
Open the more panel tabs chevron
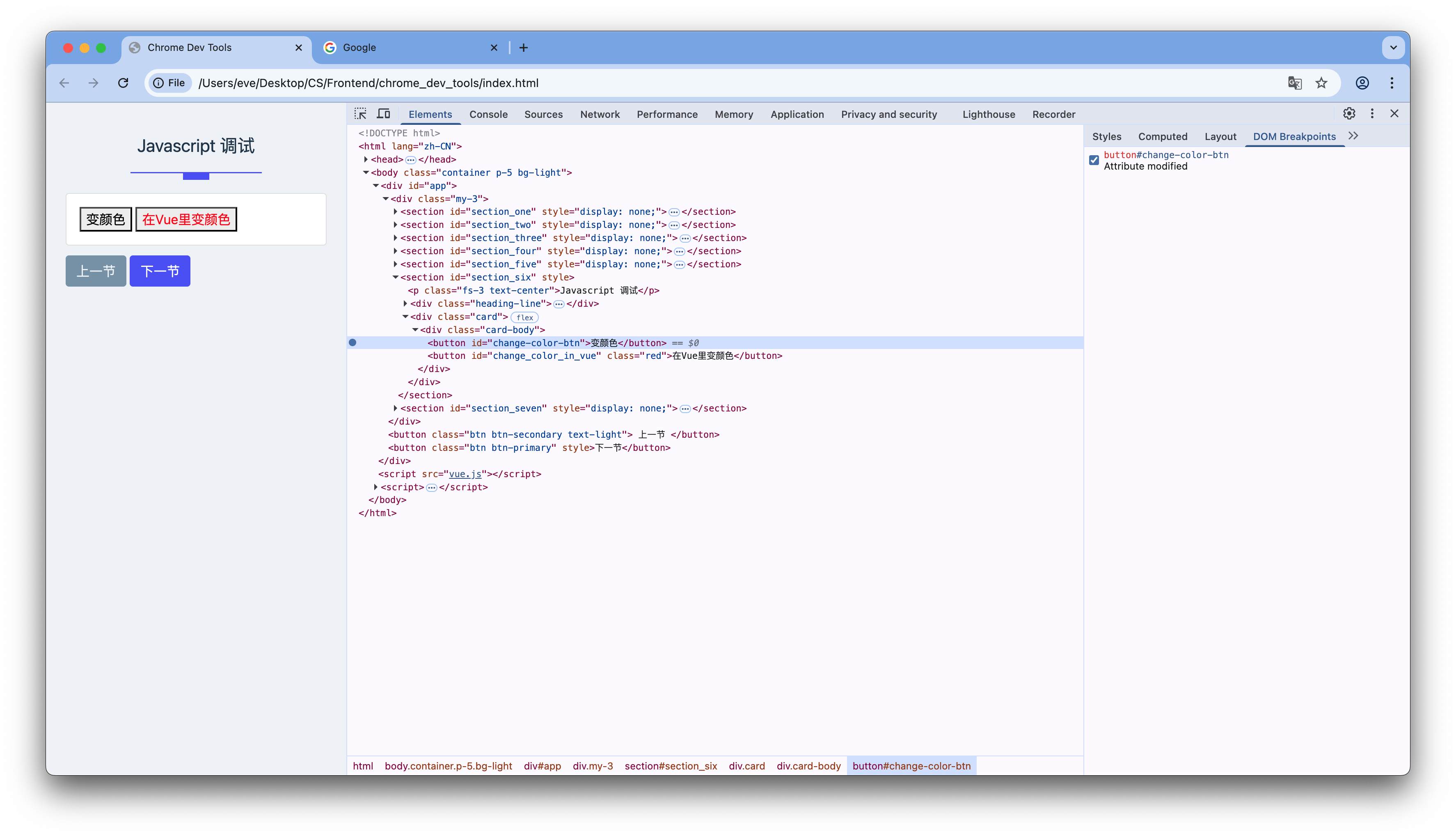(x=1353, y=136)
